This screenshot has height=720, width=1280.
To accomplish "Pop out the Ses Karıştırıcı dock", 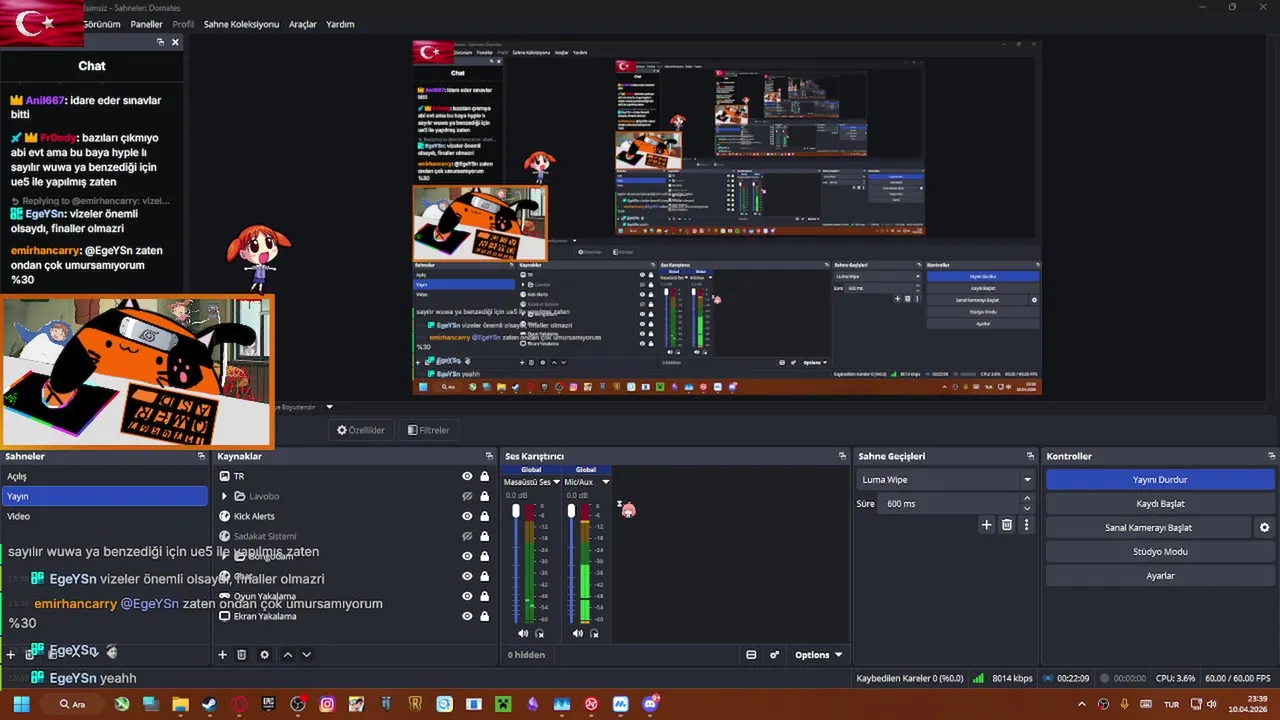I will pos(842,456).
